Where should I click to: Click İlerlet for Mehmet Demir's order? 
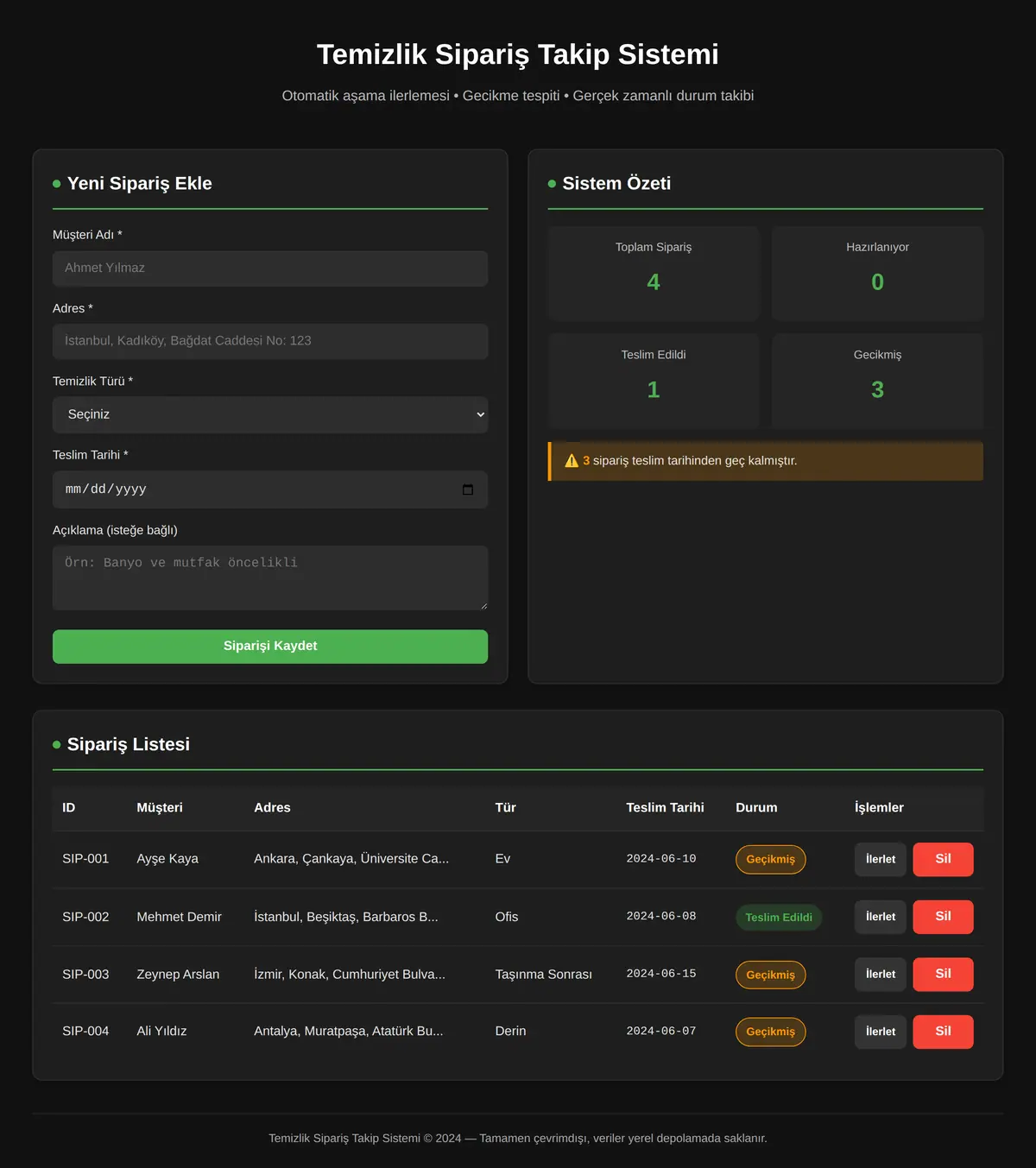[881, 917]
